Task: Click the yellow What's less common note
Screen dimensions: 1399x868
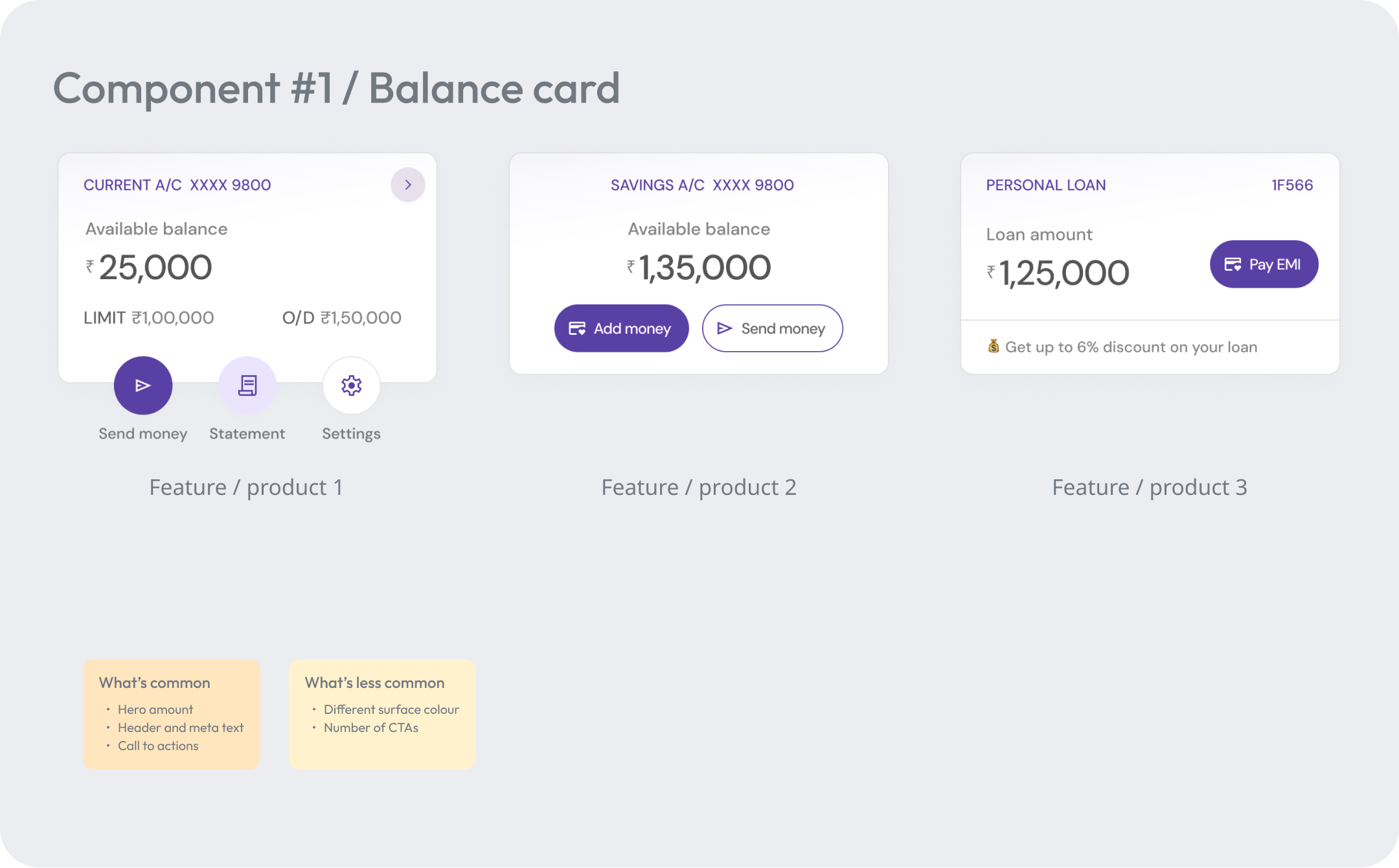Action: tap(381, 714)
